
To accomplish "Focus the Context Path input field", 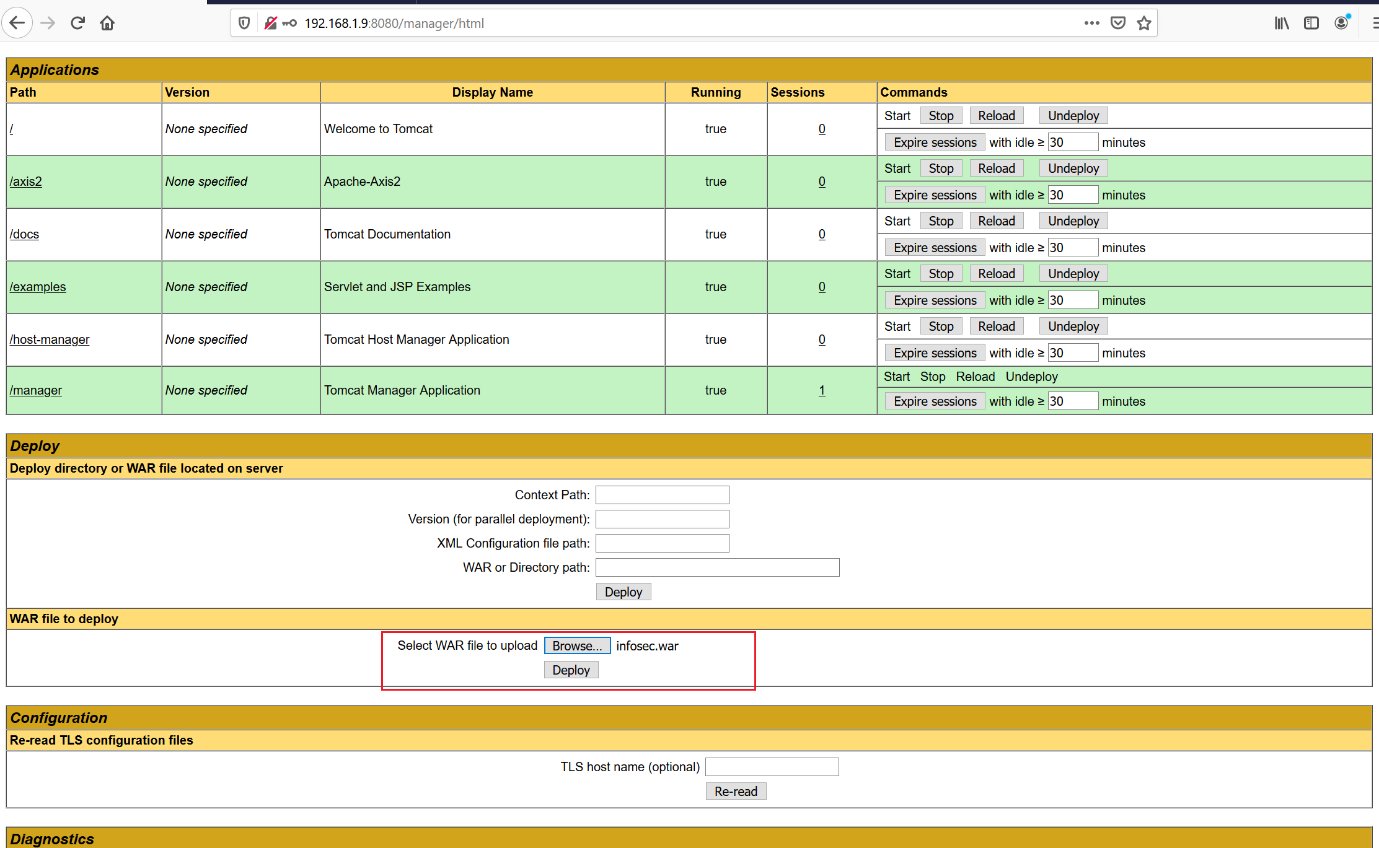I will tap(662, 495).
